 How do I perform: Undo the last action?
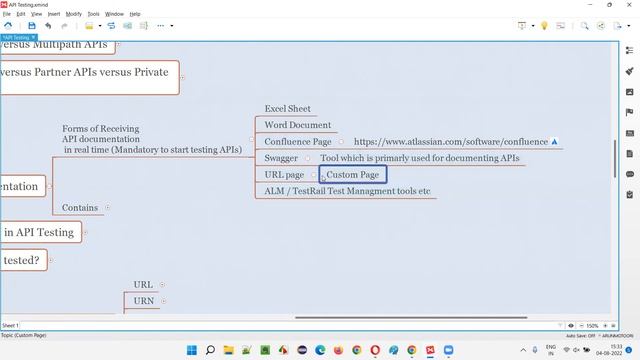coord(48,26)
